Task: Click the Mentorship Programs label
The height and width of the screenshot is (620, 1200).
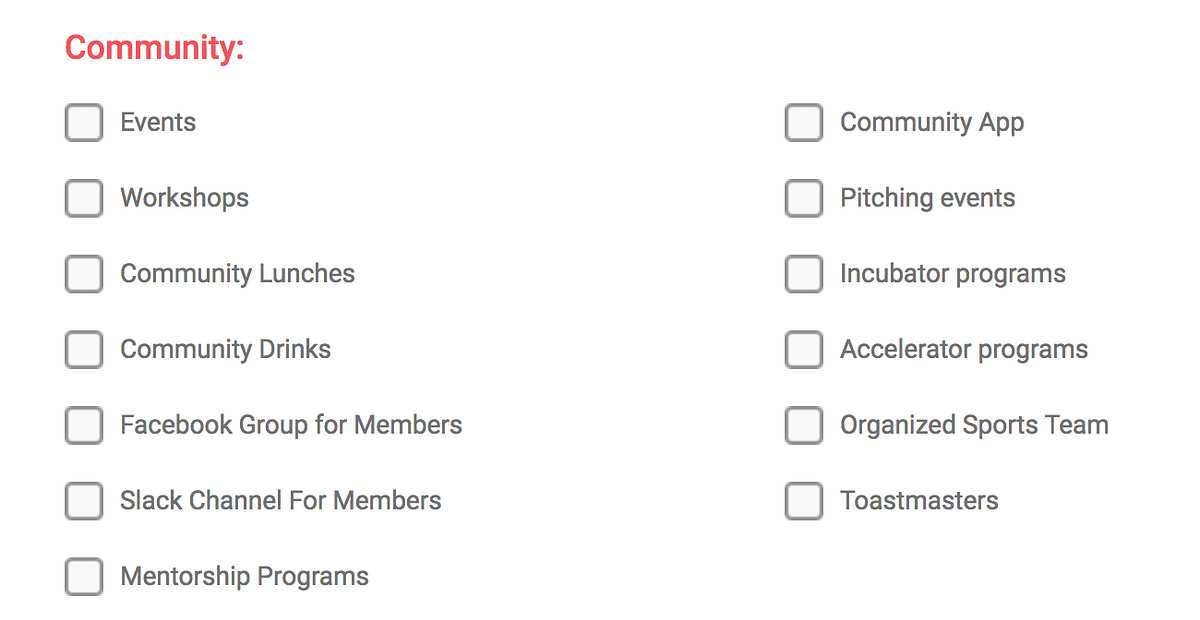Action: pos(245,577)
